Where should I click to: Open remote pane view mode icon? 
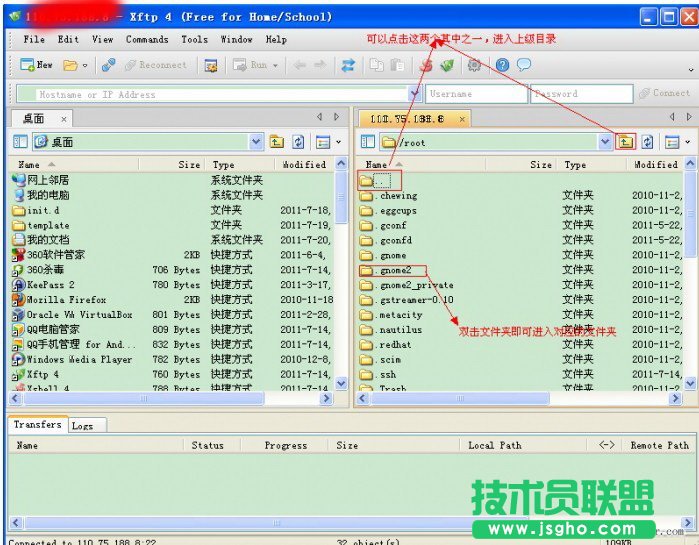pyautogui.click(x=672, y=142)
